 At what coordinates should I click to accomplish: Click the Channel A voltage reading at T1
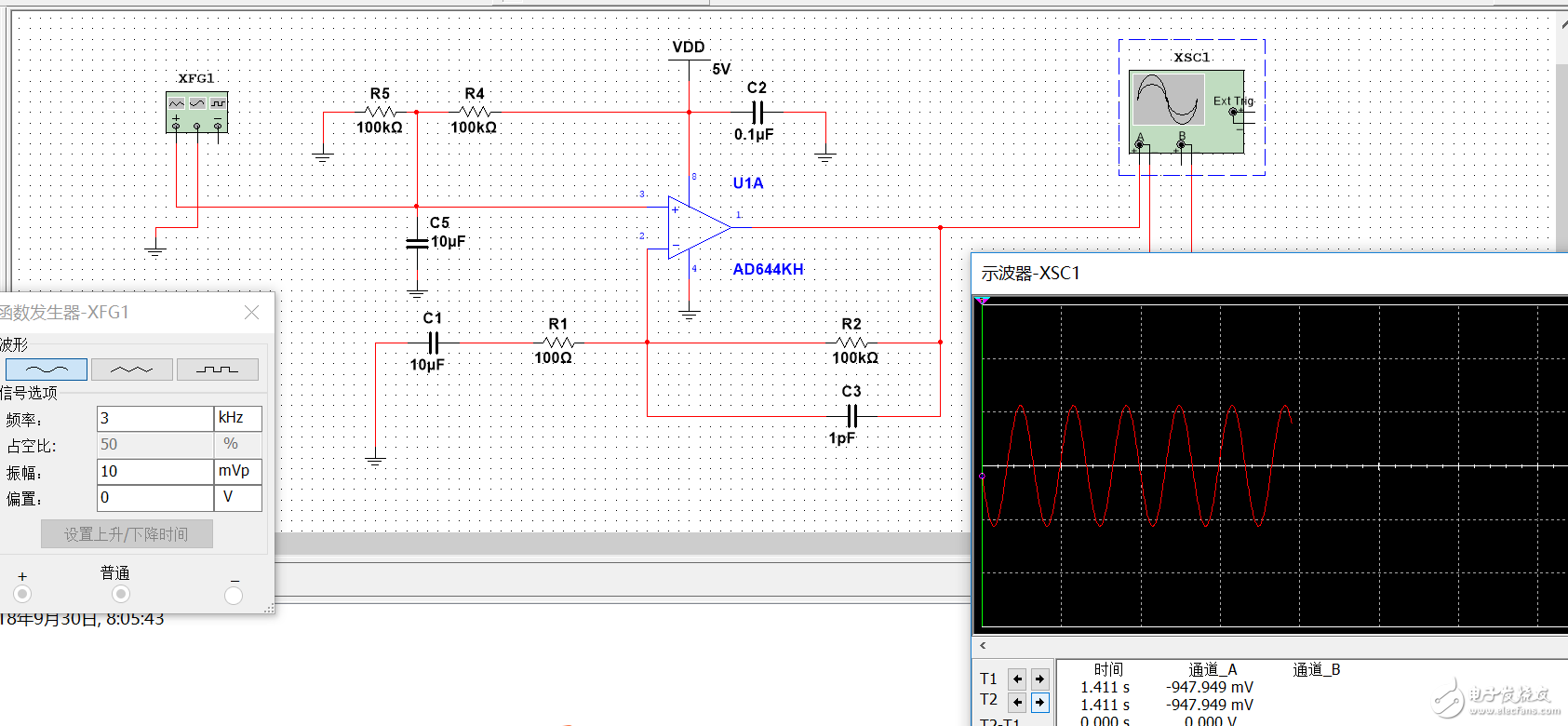1210,687
